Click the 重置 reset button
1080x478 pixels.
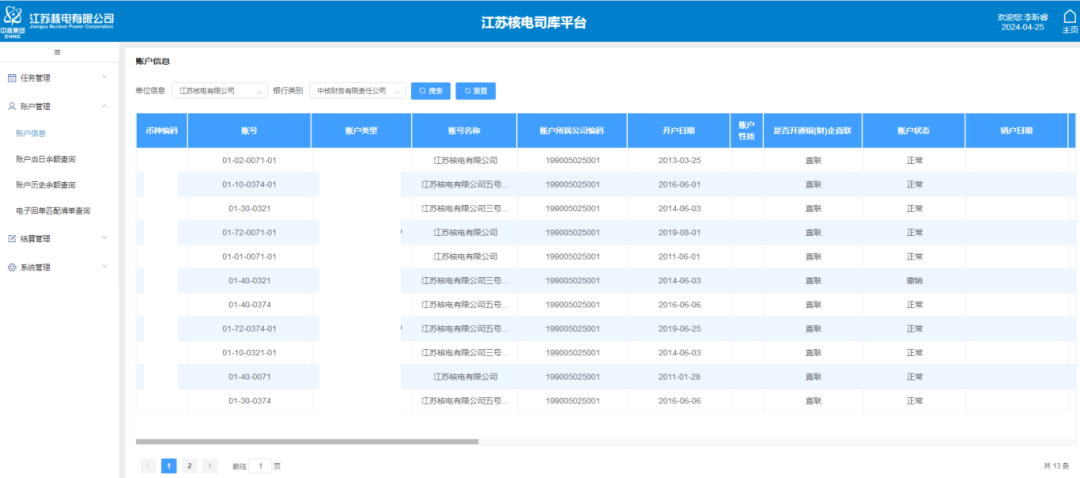[x=475, y=90]
